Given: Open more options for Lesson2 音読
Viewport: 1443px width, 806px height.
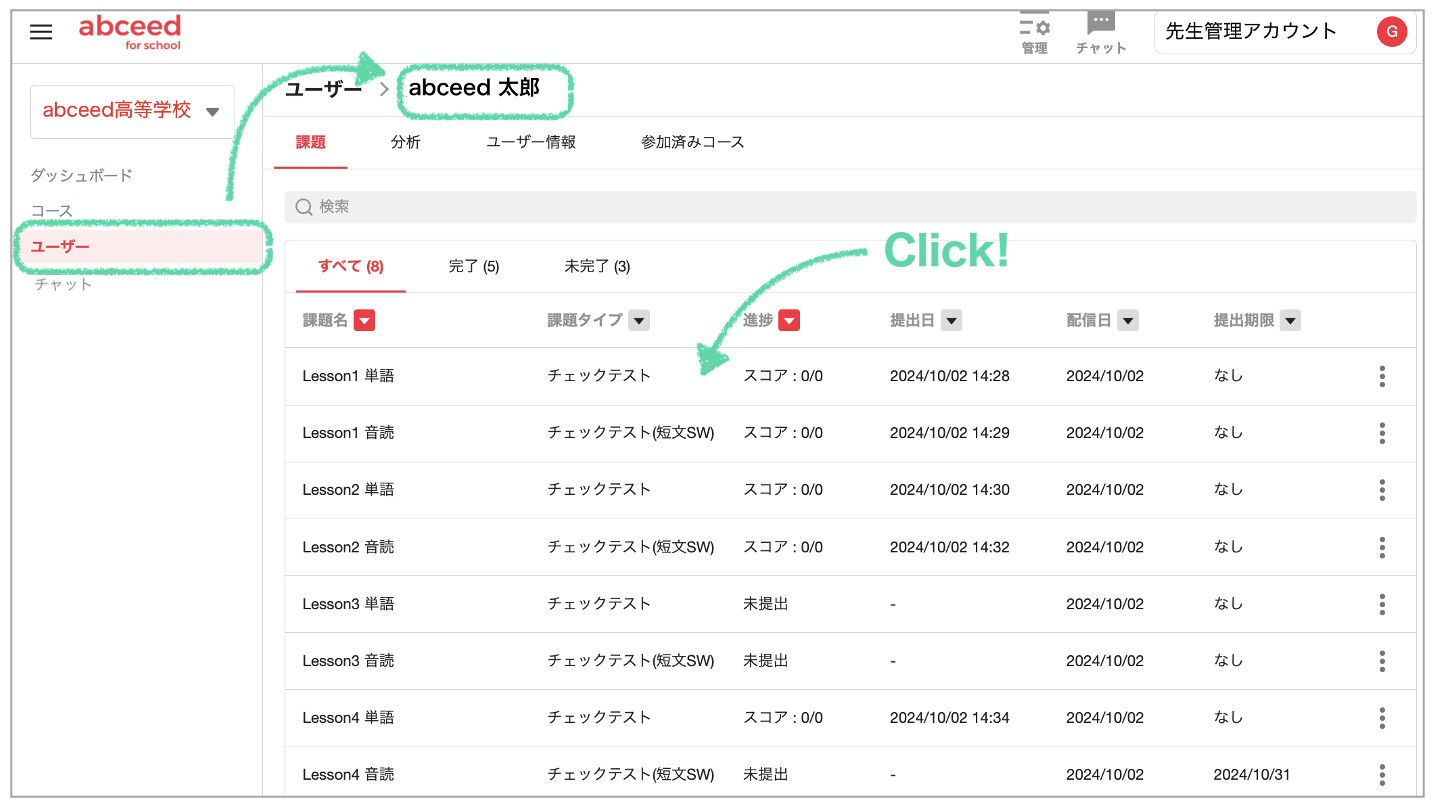Looking at the screenshot, I should pyautogui.click(x=1382, y=547).
